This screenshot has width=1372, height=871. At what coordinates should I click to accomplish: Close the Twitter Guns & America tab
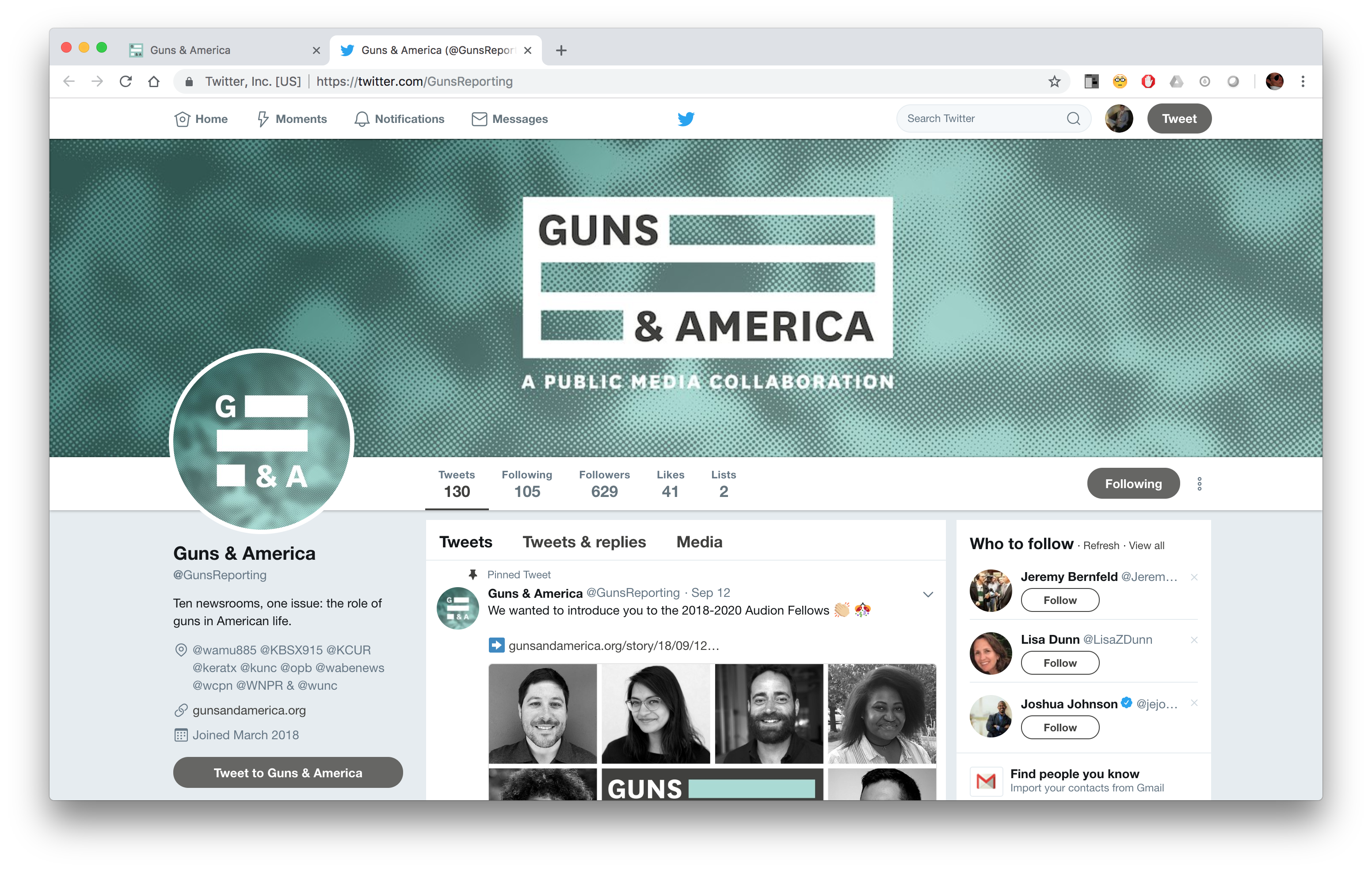tap(528, 50)
